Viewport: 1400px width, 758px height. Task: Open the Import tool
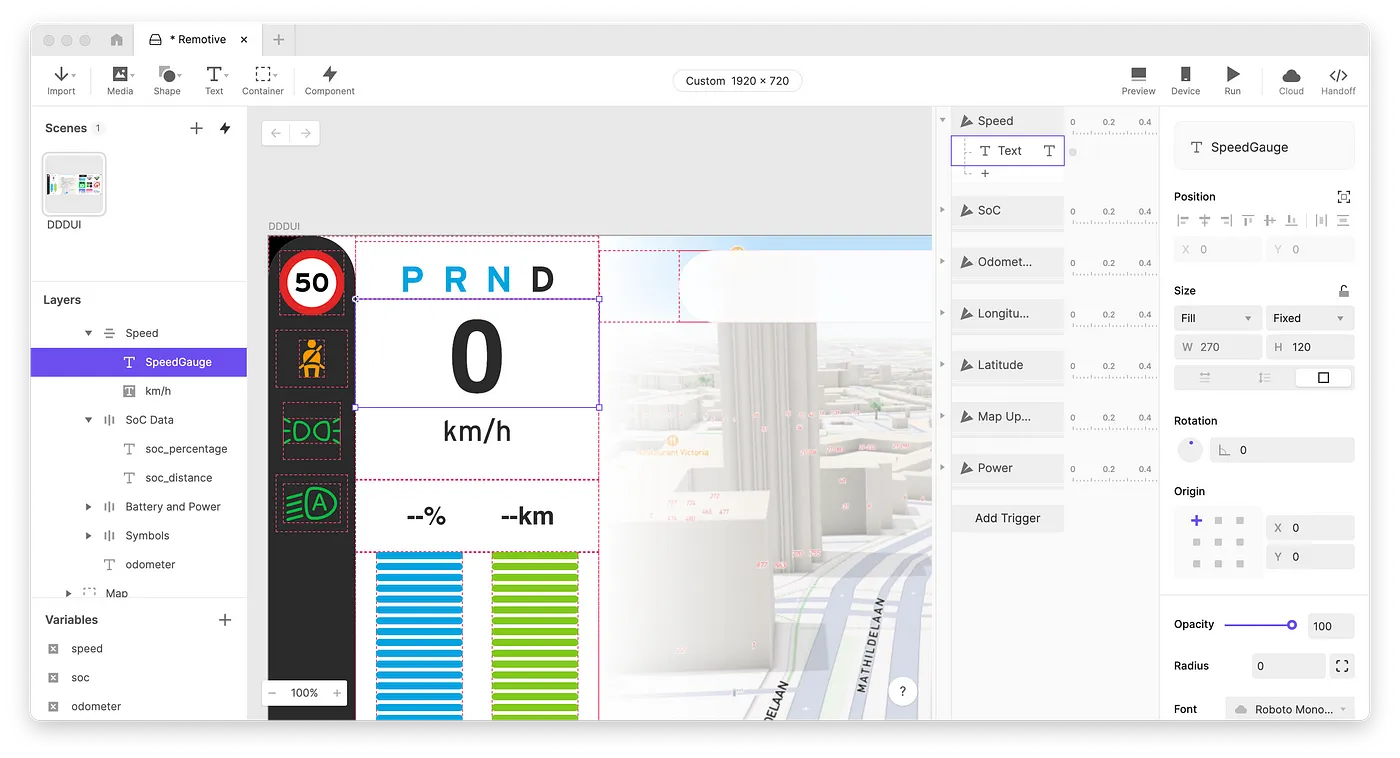click(61, 80)
